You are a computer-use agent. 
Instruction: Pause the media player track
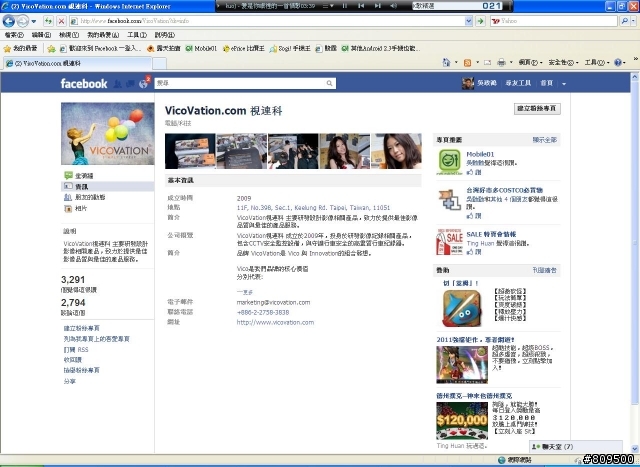pos(344,6)
